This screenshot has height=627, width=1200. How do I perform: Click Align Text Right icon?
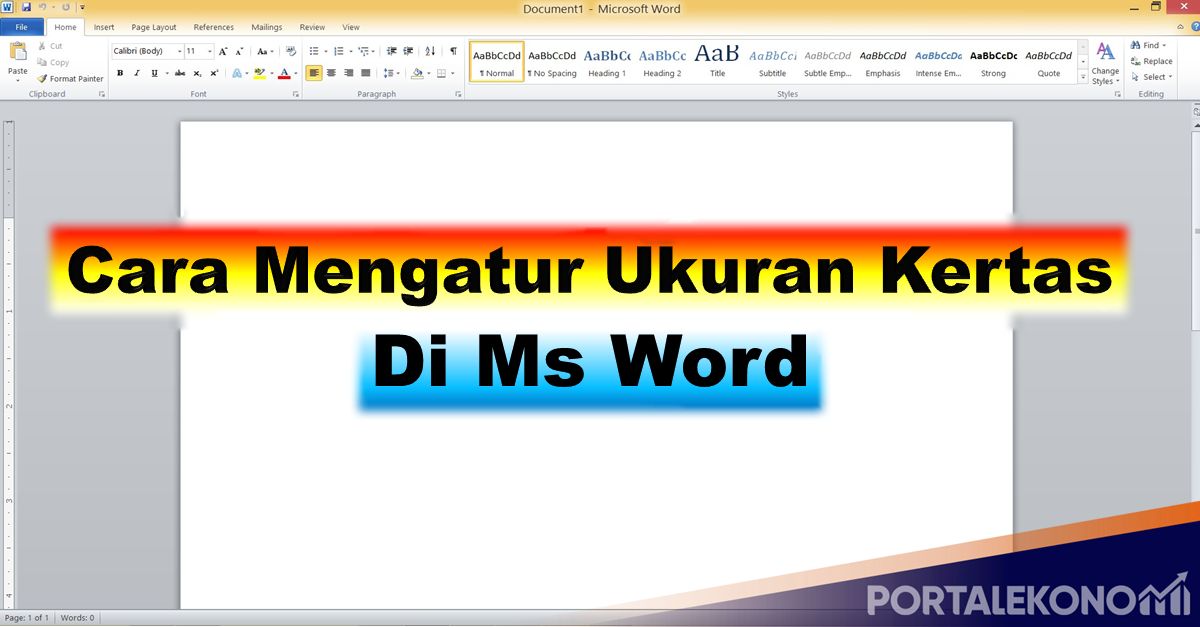coord(348,73)
